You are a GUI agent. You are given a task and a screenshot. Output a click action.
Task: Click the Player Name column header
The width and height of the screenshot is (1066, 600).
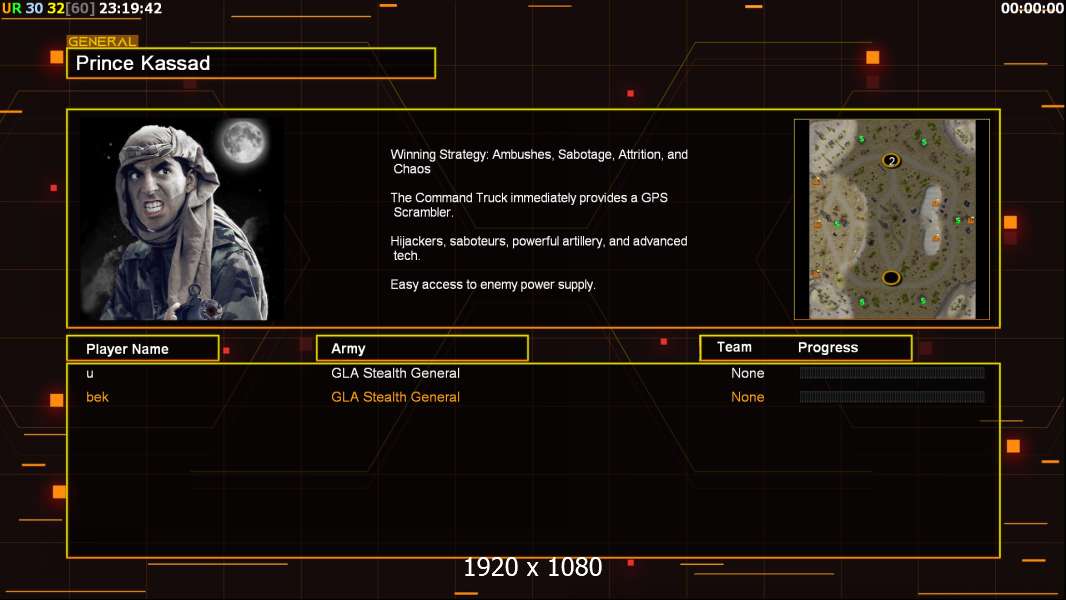143,349
